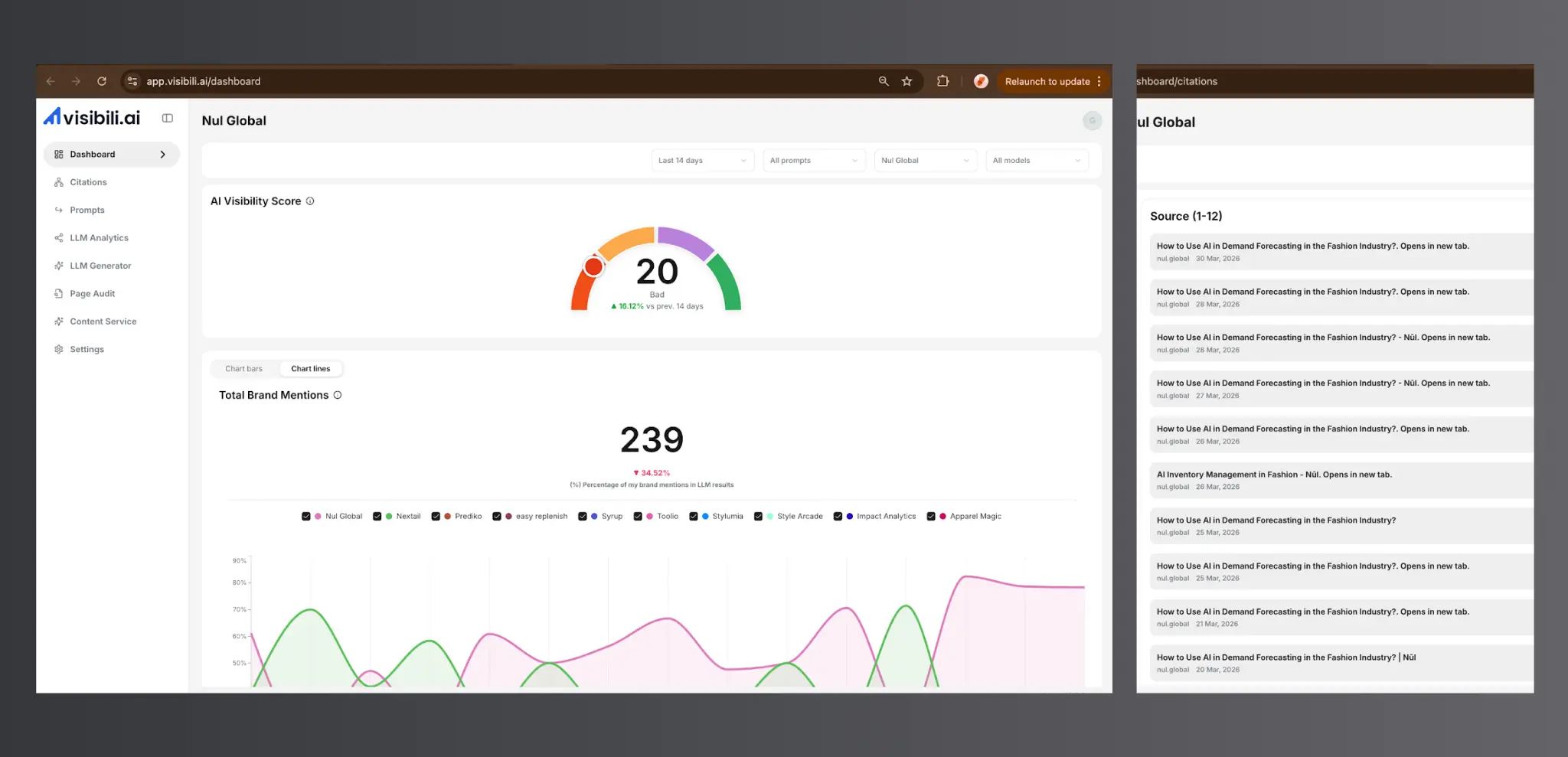Click the Settings gear icon

pyautogui.click(x=59, y=349)
